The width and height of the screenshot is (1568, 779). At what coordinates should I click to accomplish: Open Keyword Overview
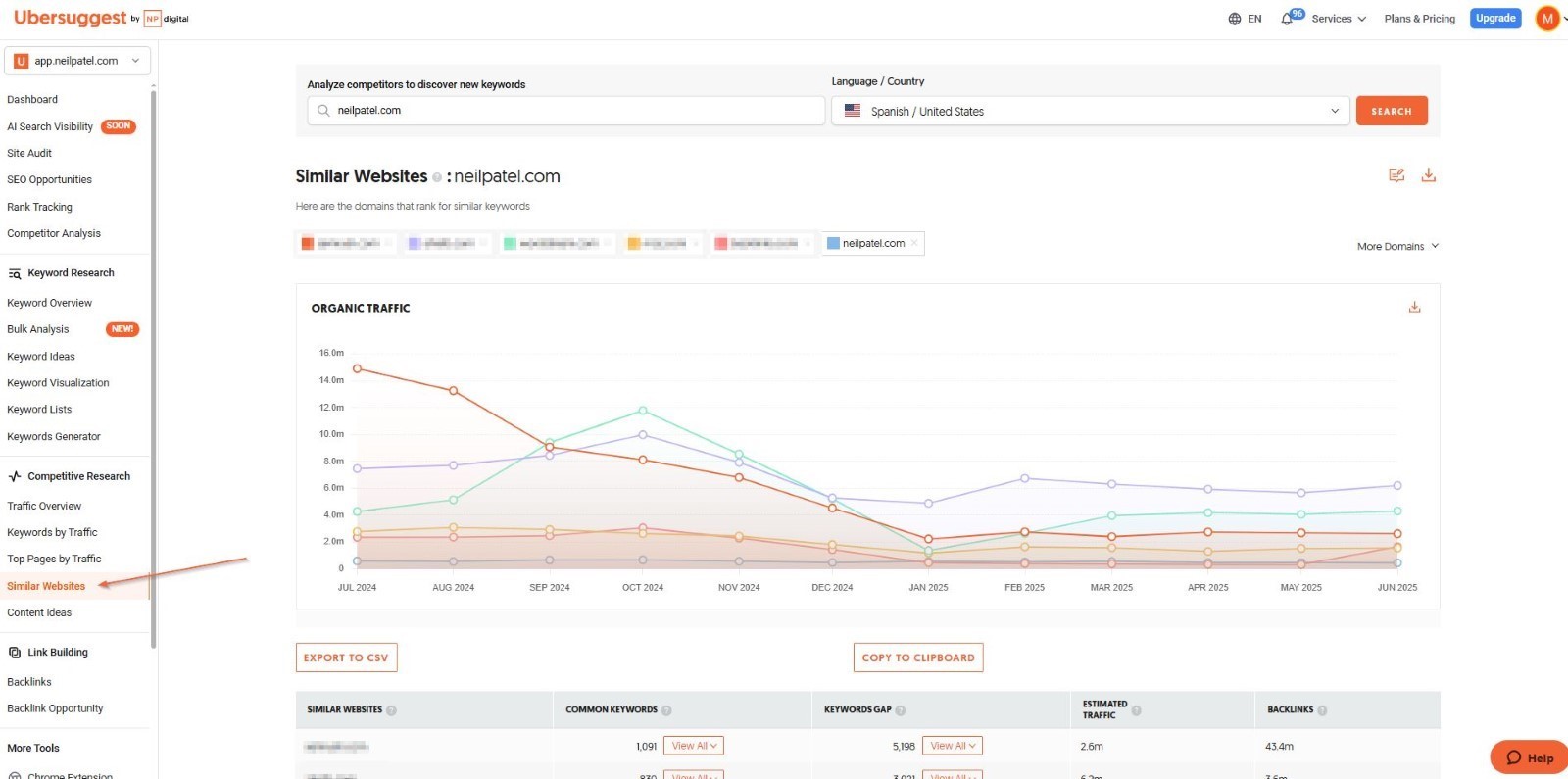(49, 303)
